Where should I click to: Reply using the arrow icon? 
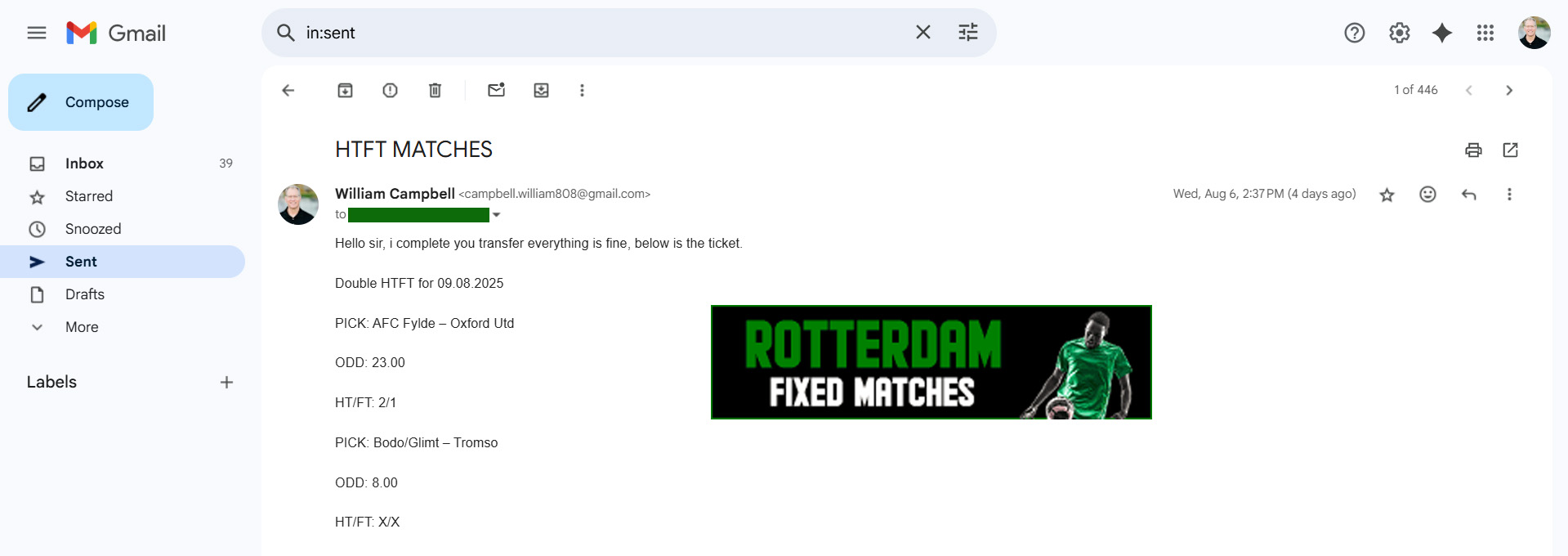[x=1468, y=194]
